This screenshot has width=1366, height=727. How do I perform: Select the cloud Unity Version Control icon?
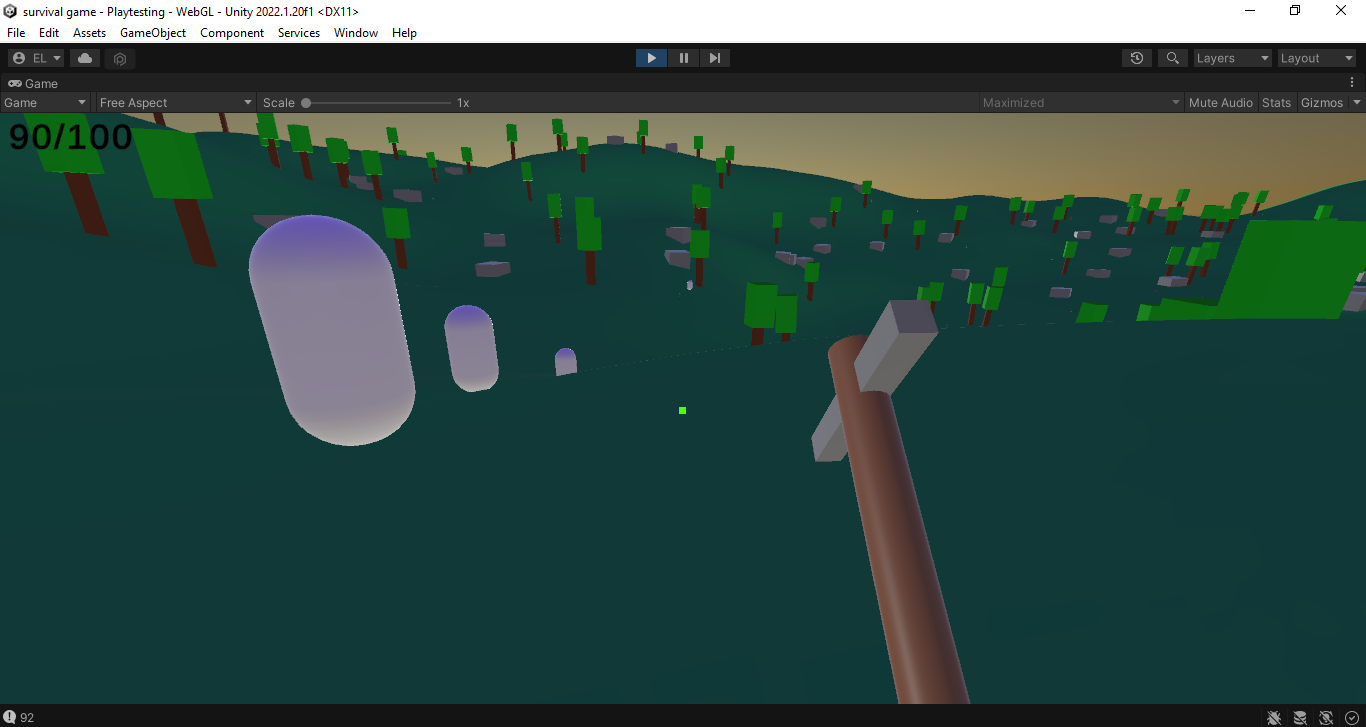click(x=84, y=58)
